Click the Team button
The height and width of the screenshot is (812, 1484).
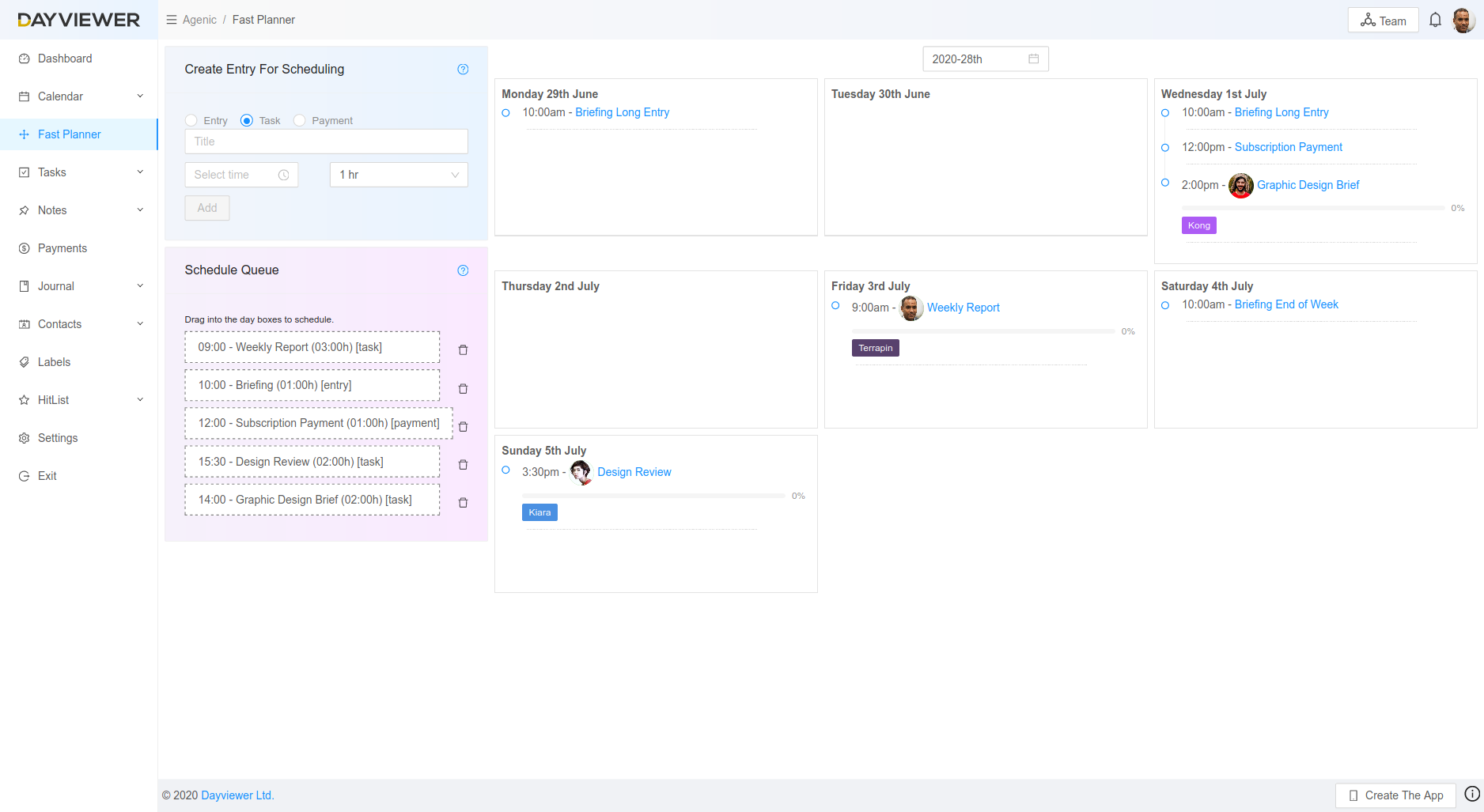click(x=1383, y=21)
